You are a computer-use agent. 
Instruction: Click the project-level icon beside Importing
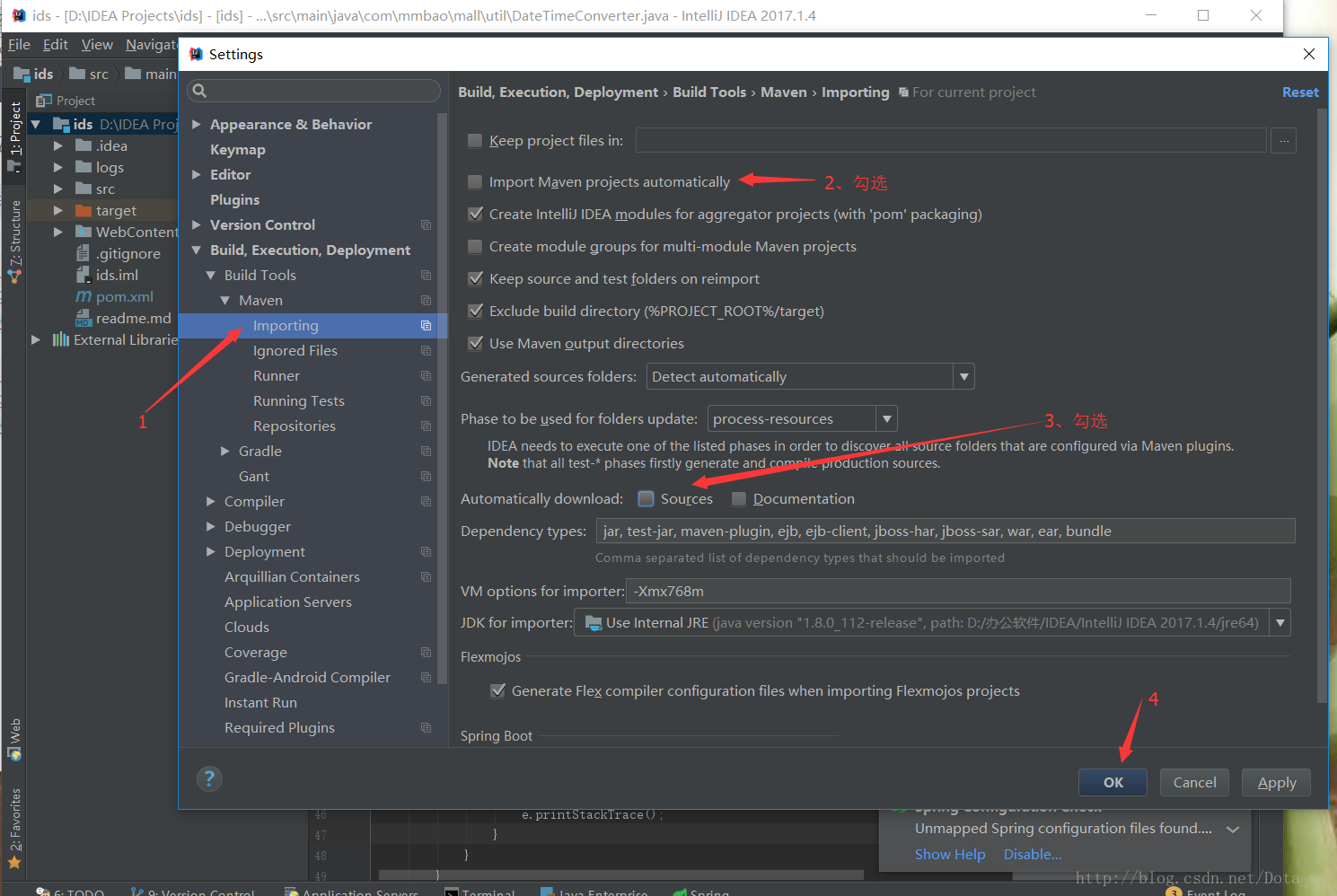click(x=426, y=325)
